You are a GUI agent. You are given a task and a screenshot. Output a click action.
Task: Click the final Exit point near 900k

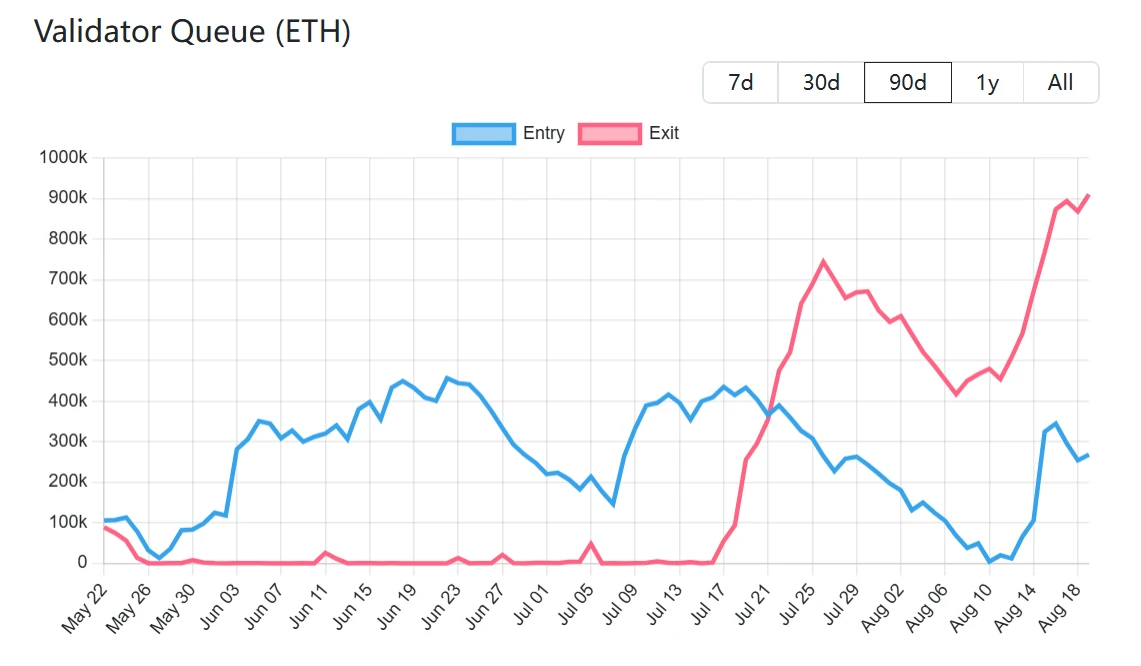coord(1088,195)
